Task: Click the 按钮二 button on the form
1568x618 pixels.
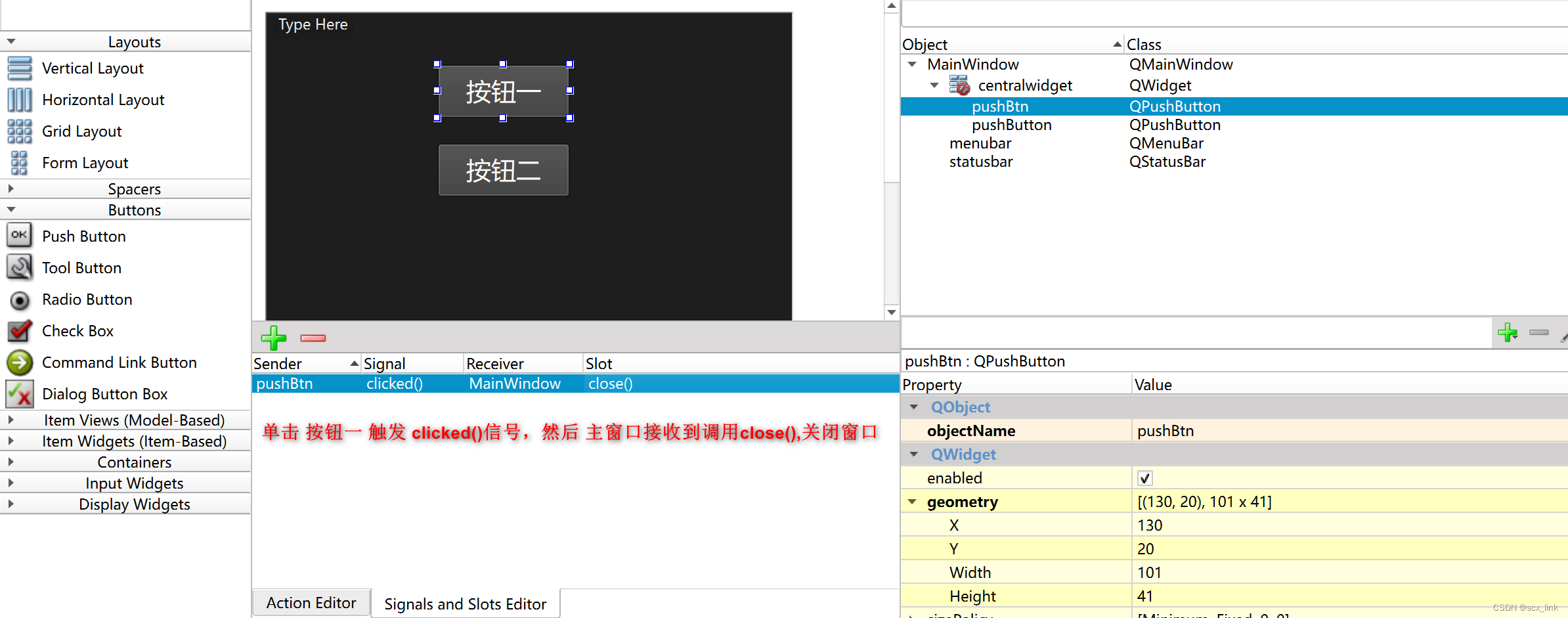Action: point(503,170)
